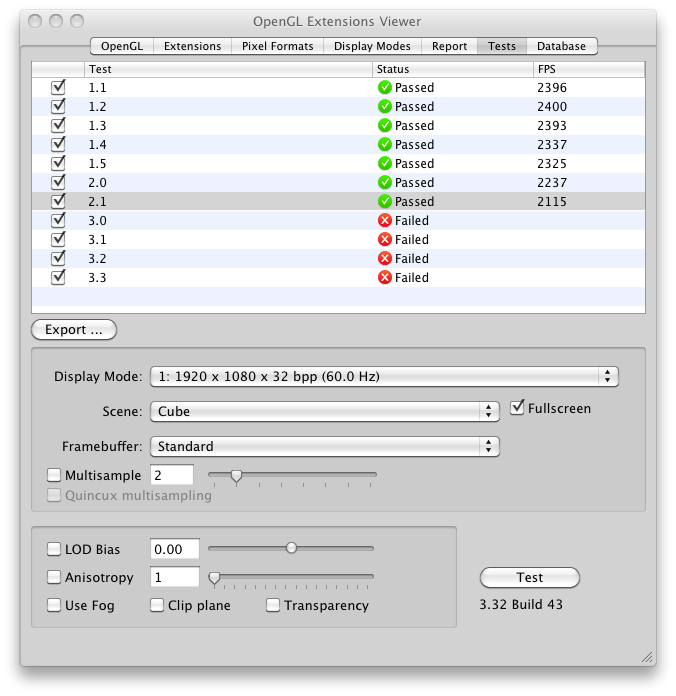Uncheck the test 2.0 checkbox
The height and width of the screenshot is (696, 676).
[x=58, y=182]
